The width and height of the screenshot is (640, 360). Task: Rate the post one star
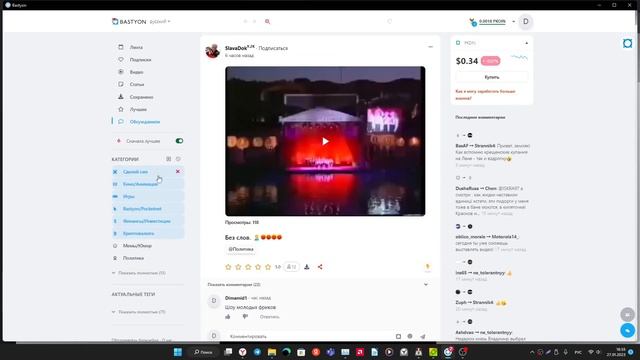228,267
